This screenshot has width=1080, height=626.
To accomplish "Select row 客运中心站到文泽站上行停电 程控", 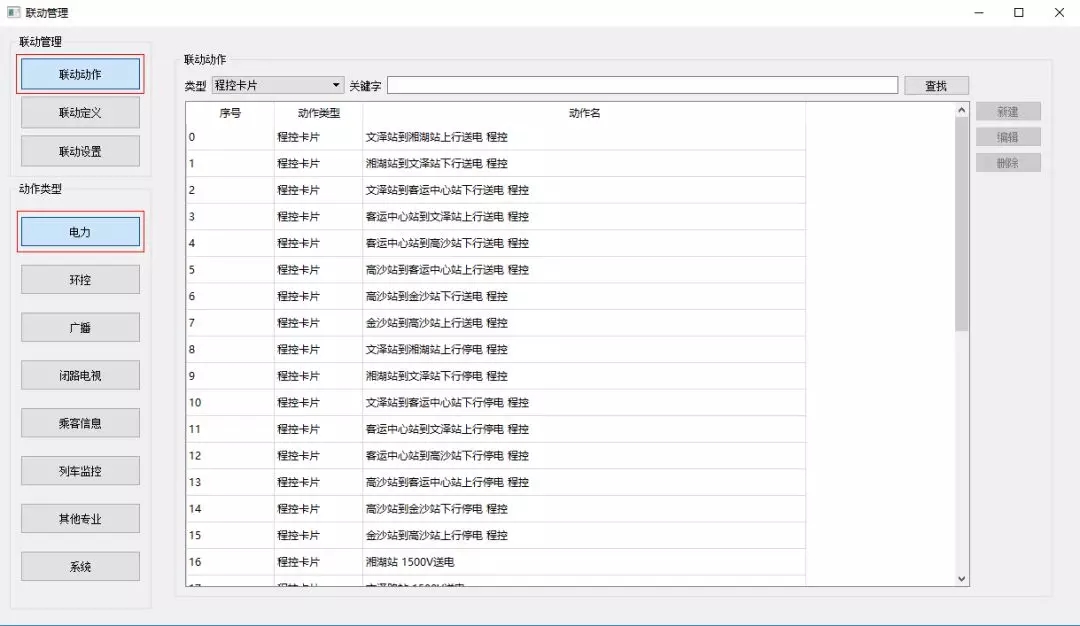I will 495,429.
